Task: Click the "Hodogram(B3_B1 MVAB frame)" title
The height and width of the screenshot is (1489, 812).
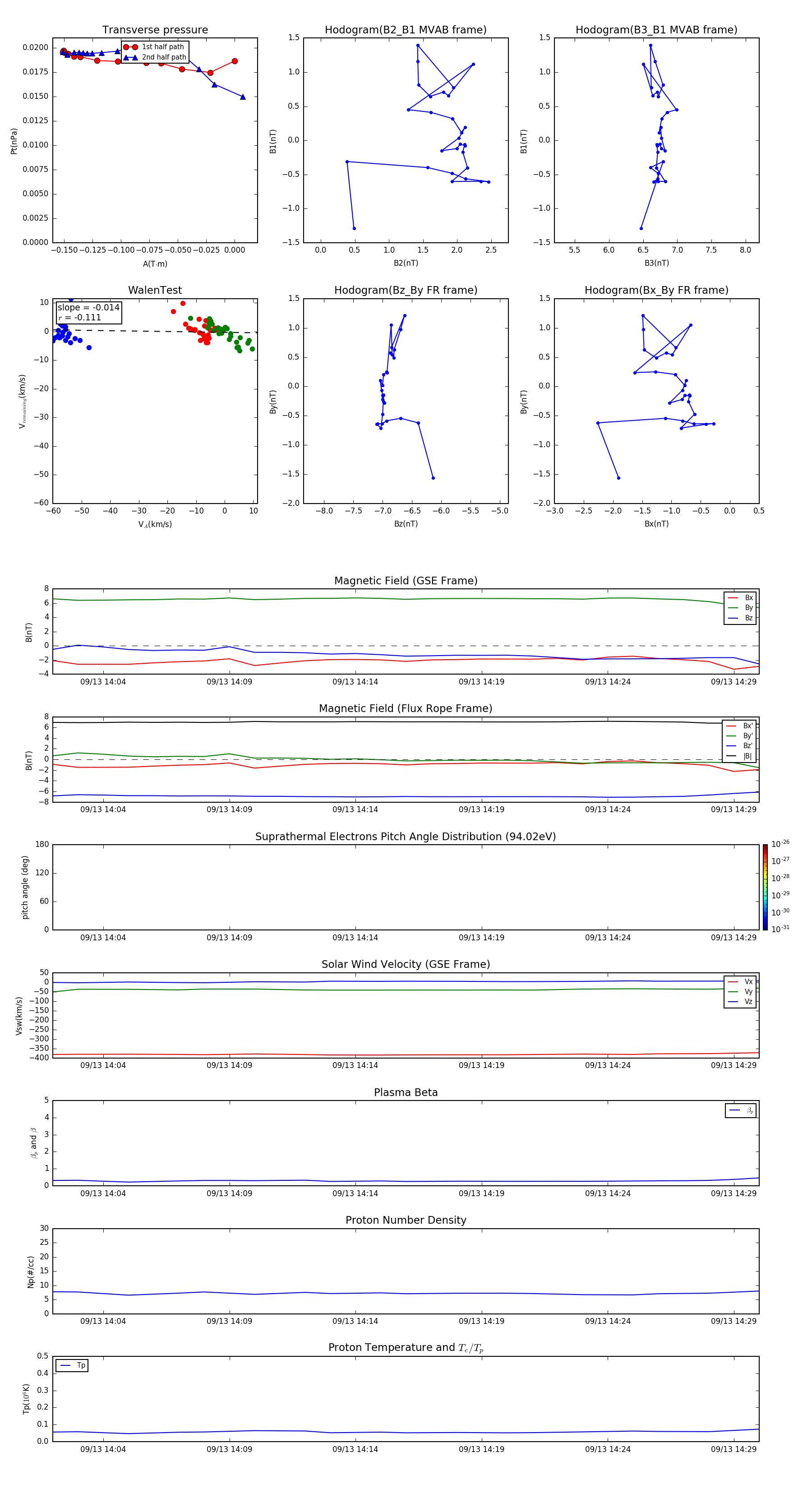Action: coord(656,30)
